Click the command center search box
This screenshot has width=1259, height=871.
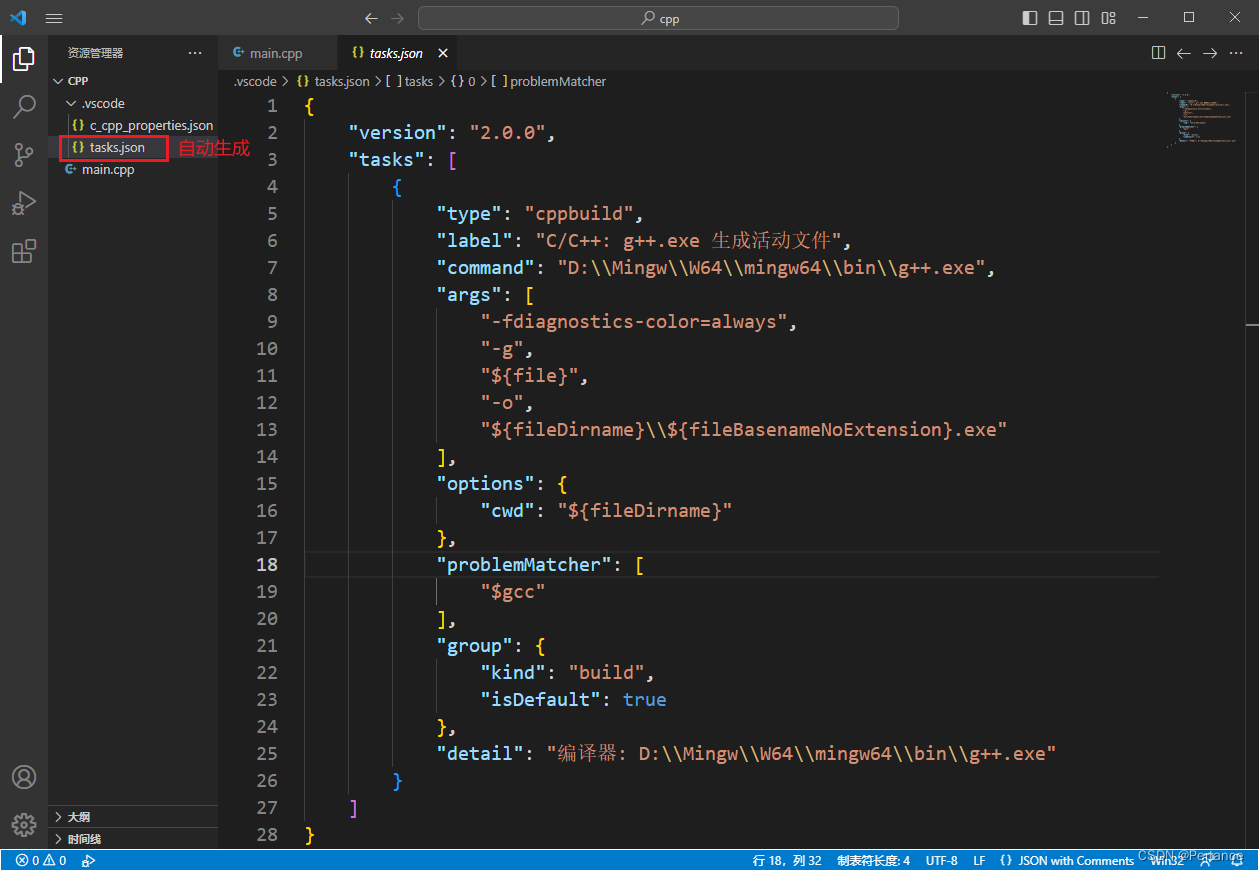[658, 18]
